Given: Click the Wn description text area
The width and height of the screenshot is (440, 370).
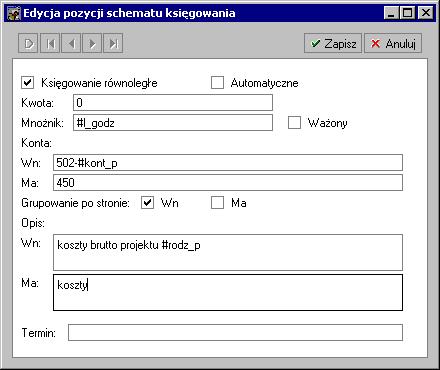Looking at the screenshot, I should [x=228, y=252].
